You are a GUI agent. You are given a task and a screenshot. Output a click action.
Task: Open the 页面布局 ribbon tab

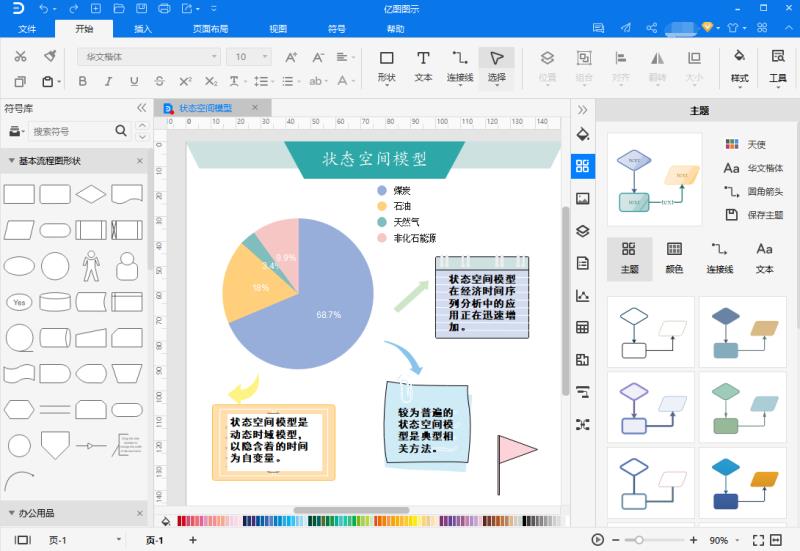click(210, 29)
